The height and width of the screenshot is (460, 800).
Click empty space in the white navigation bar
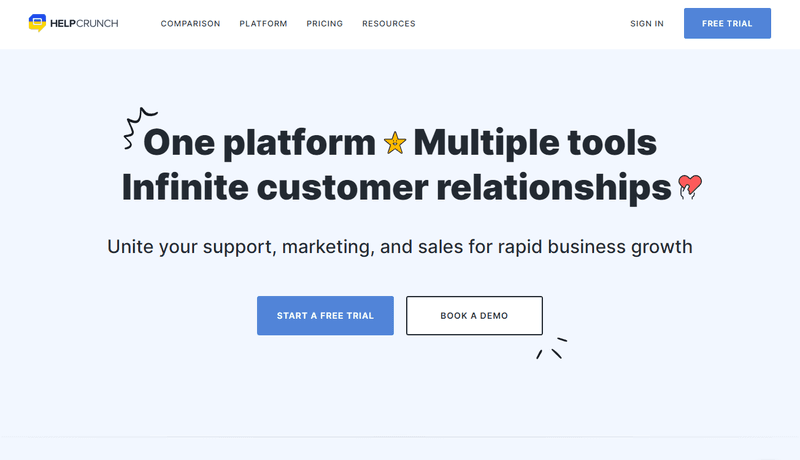(x=520, y=24)
